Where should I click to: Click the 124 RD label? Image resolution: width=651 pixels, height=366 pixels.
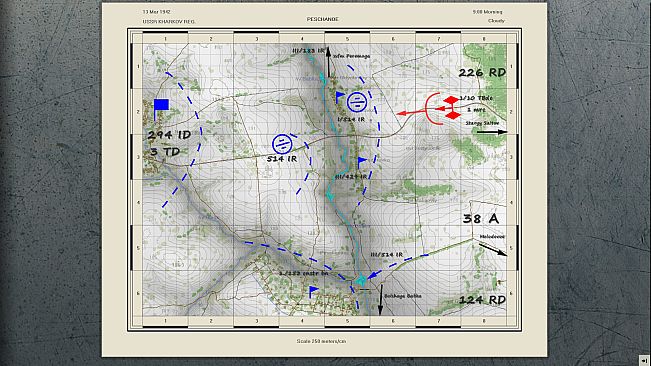coord(482,300)
